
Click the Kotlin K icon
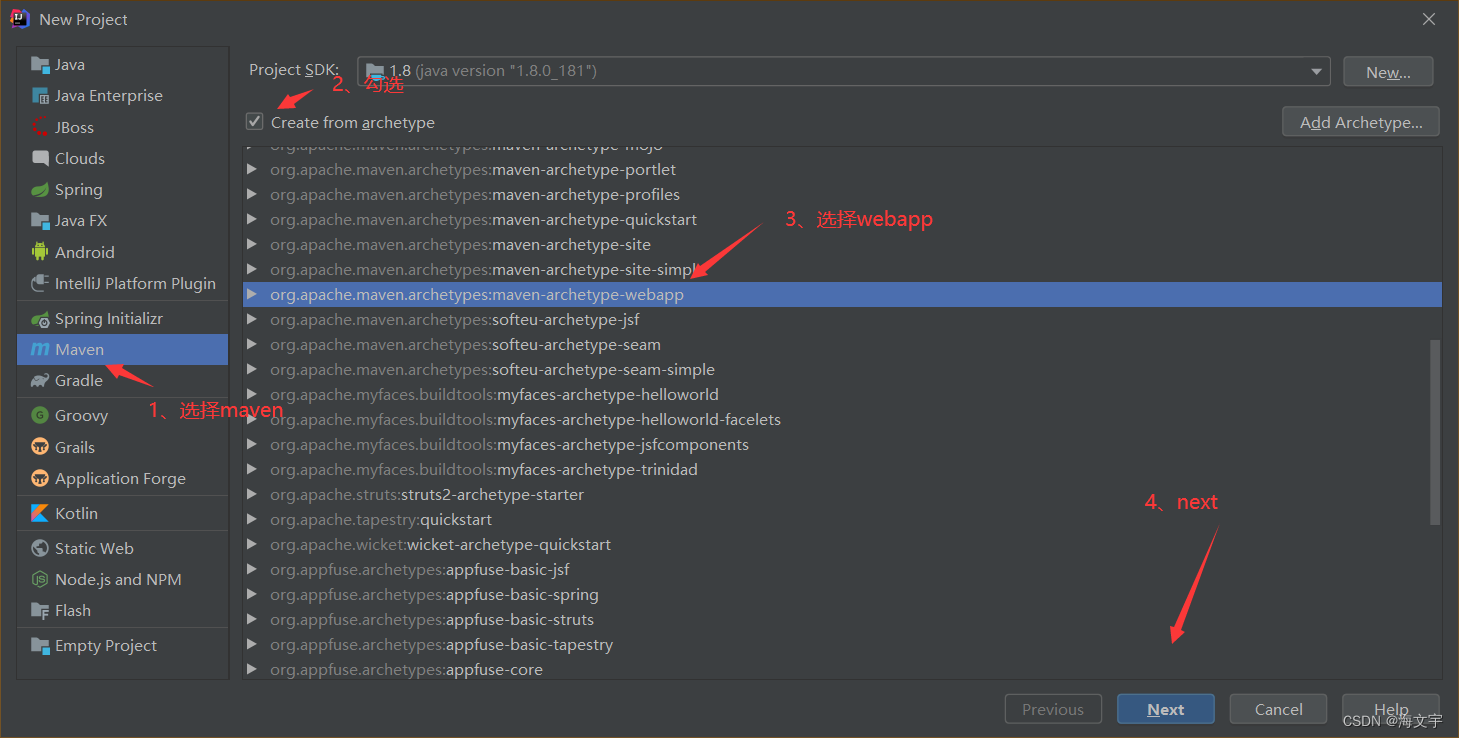tap(40, 513)
